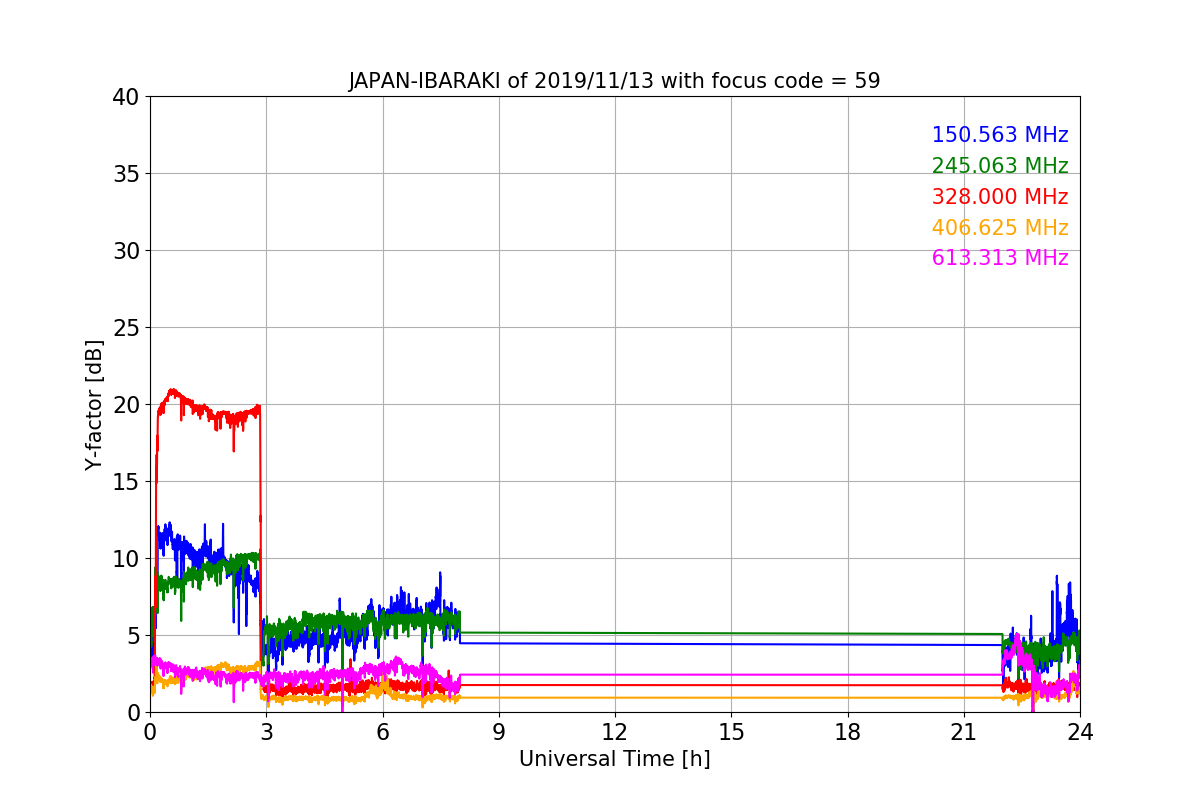This screenshot has height=800, width=1200.
Task: Click the y-axis tick label 15
Action: [126, 482]
